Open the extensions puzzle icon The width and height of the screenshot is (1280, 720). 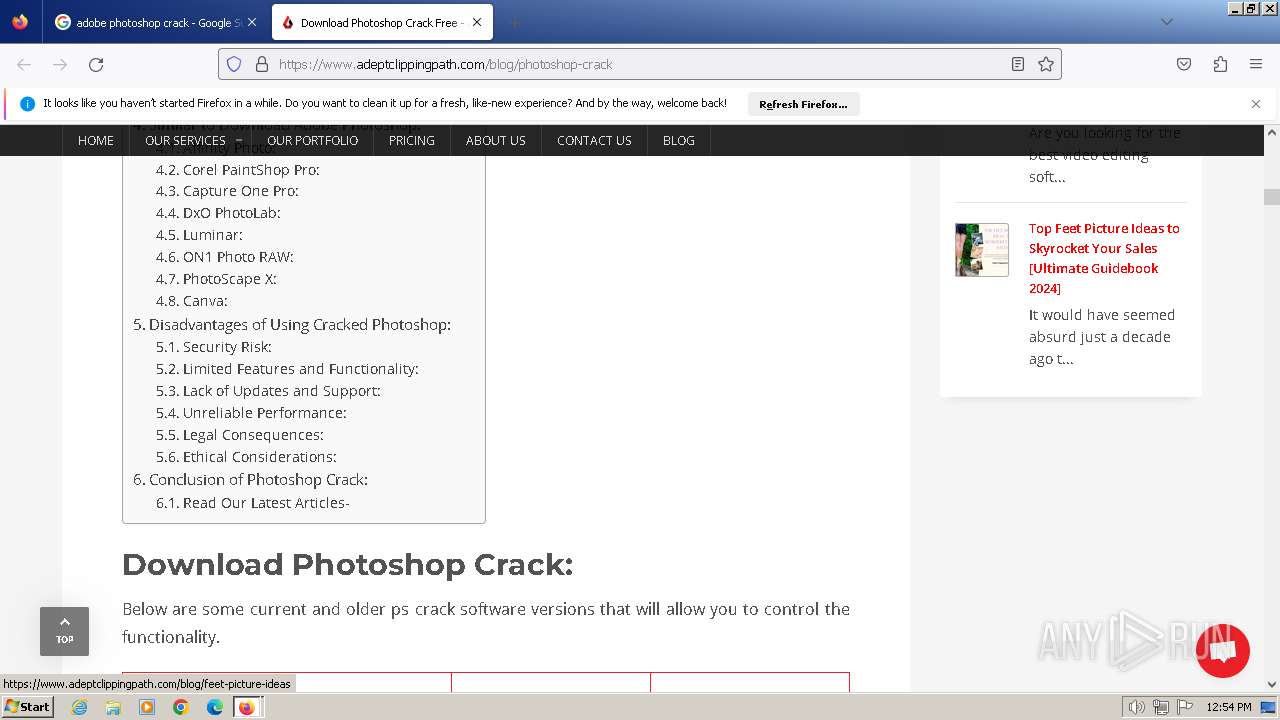click(1220, 64)
